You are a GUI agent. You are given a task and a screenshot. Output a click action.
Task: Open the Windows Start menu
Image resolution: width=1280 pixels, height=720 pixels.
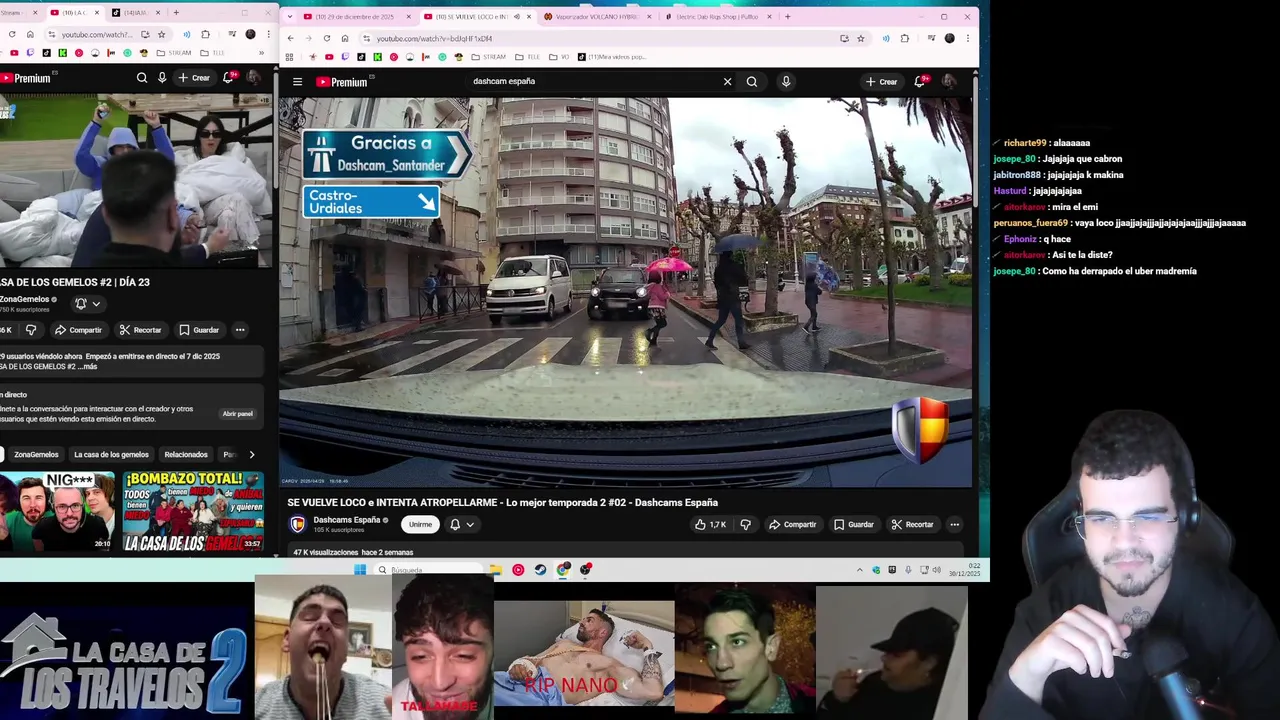coord(360,570)
